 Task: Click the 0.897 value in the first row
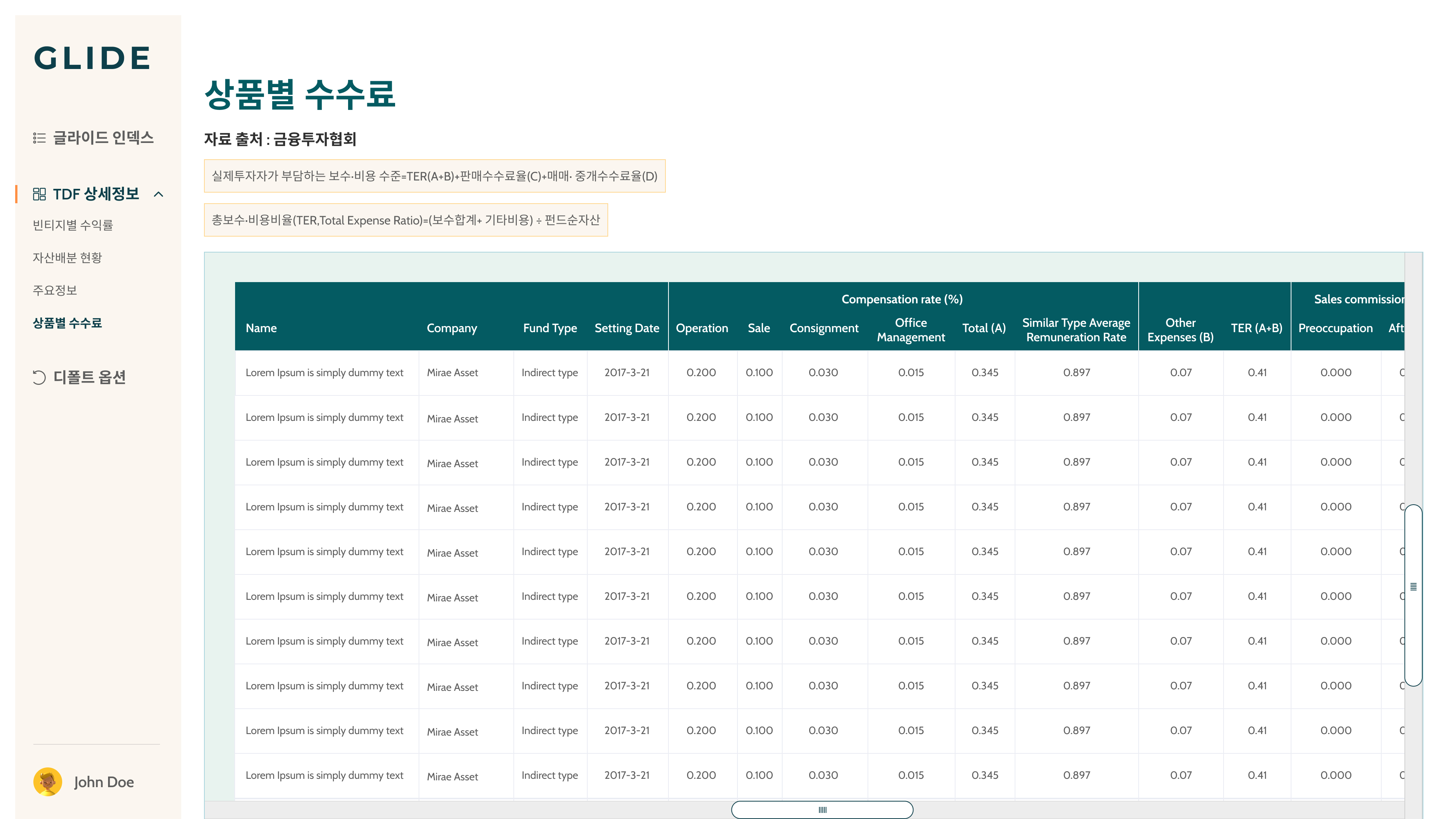1076,372
